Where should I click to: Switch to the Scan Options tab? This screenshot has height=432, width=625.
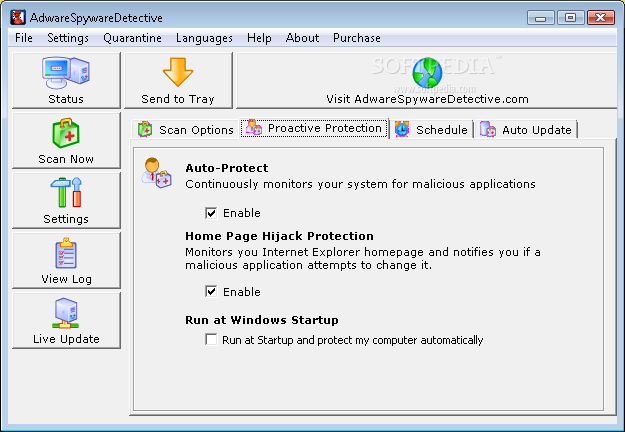click(186, 130)
